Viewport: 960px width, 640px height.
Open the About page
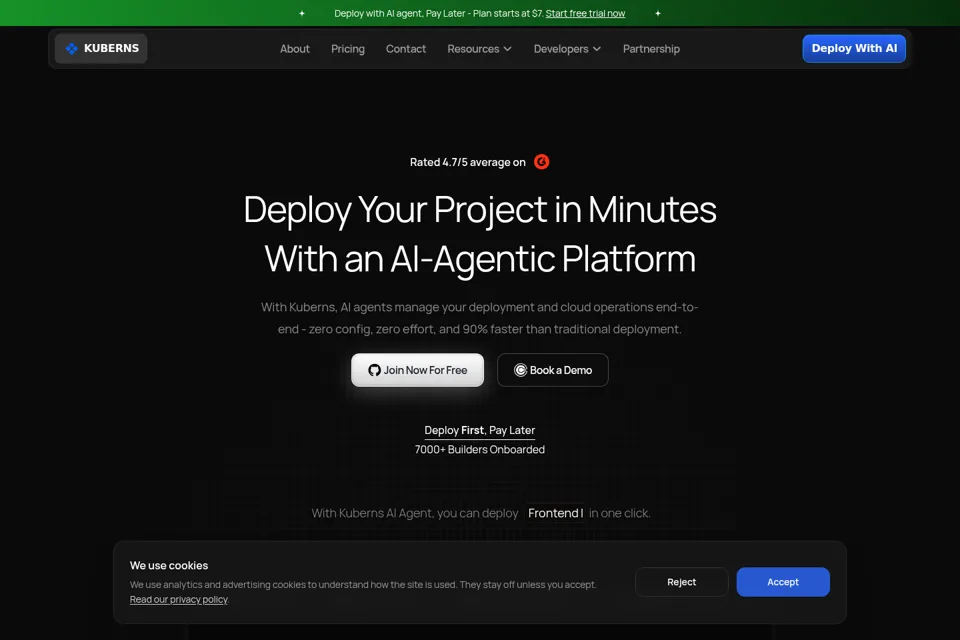(x=294, y=49)
